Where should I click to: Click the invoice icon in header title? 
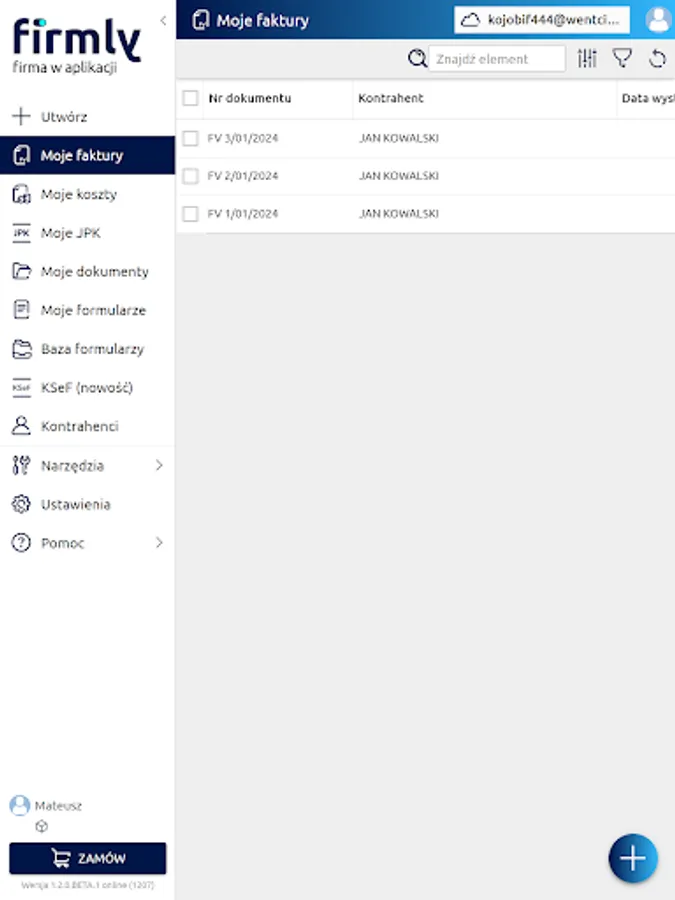point(201,20)
